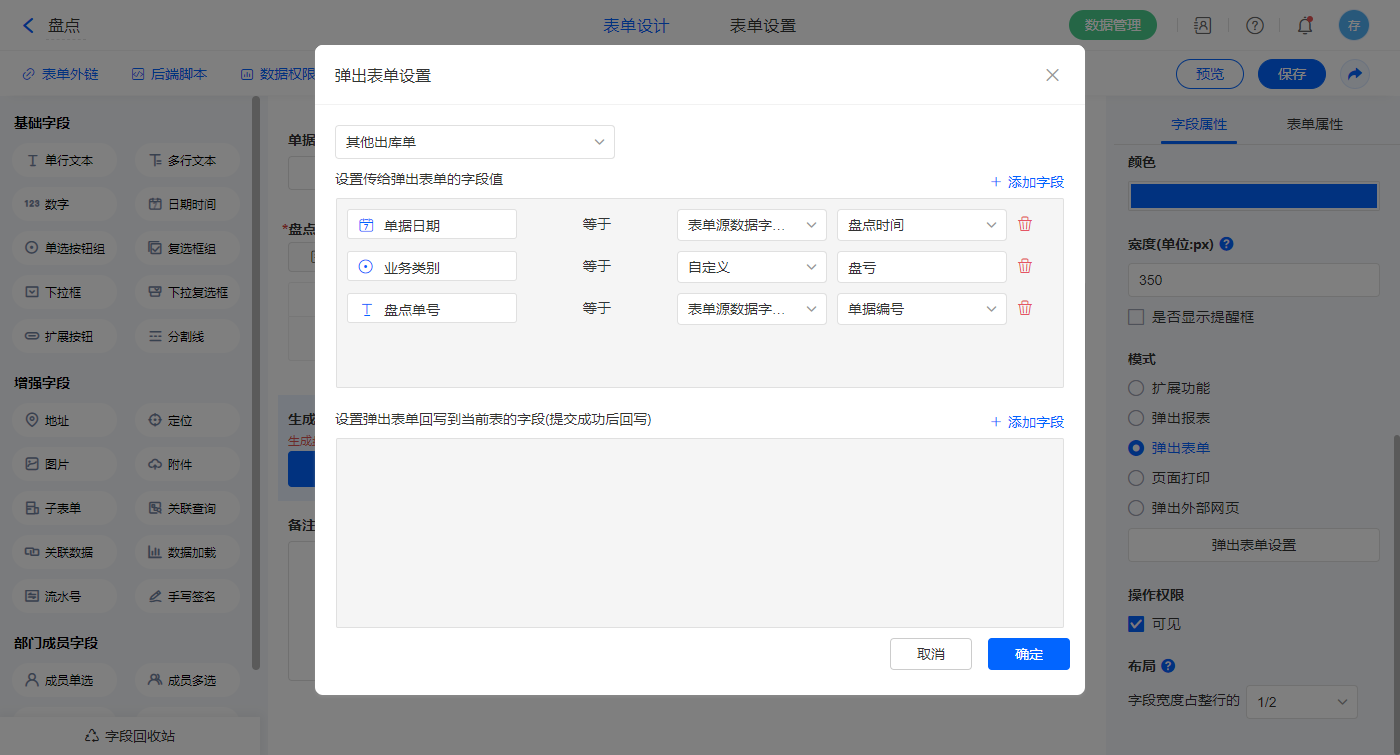Viewport: 1400px width, 755px height.
Task: Select the 页面打印 radio option
Action: point(1136,478)
